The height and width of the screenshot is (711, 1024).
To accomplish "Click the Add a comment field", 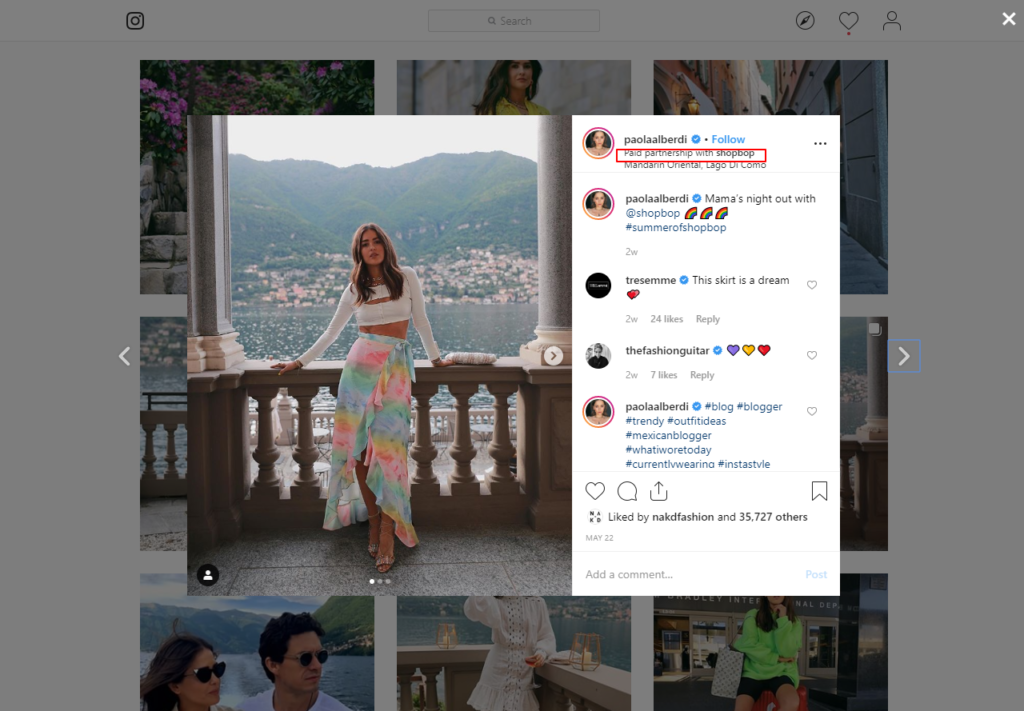I will [x=692, y=575].
